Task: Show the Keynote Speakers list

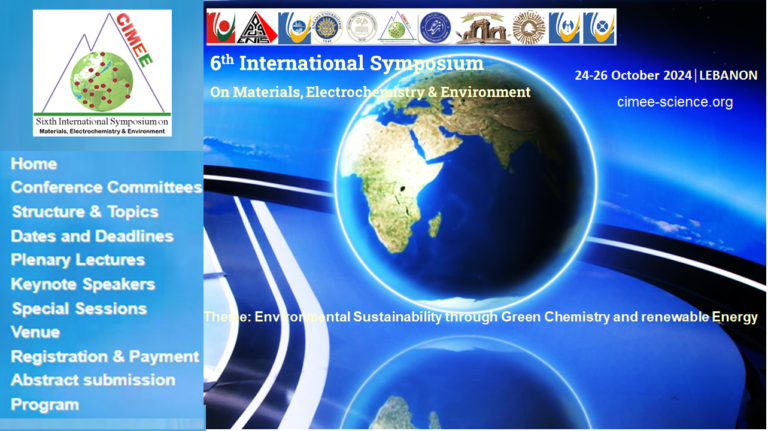Action: pyautogui.click(x=83, y=284)
